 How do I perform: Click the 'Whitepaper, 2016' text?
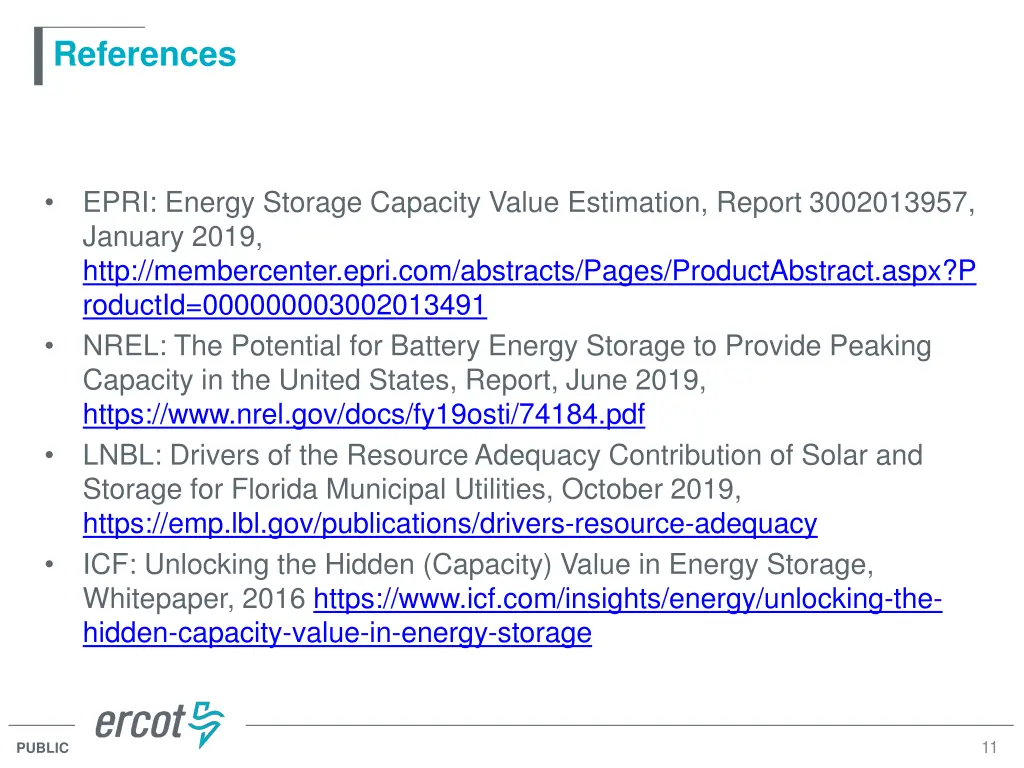(x=194, y=599)
